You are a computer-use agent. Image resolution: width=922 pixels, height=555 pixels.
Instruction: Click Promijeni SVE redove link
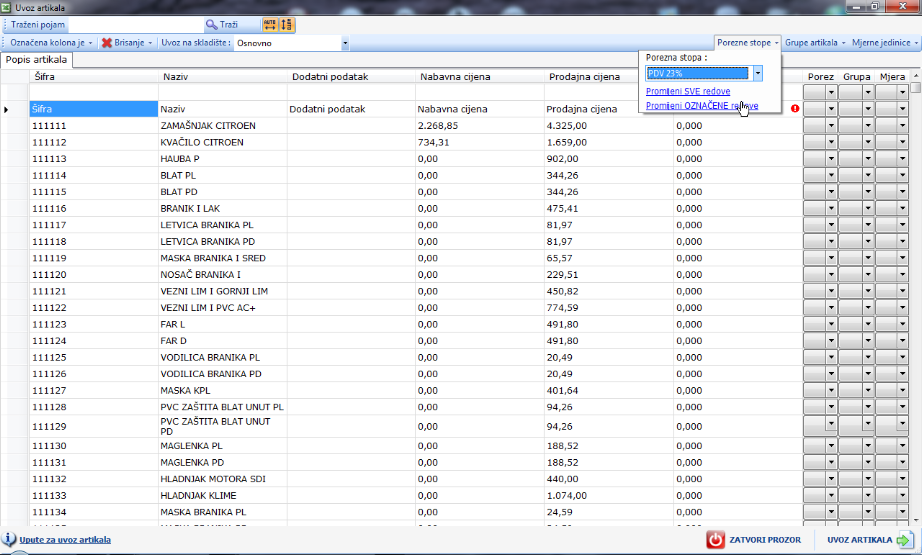(x=688, y=91)
